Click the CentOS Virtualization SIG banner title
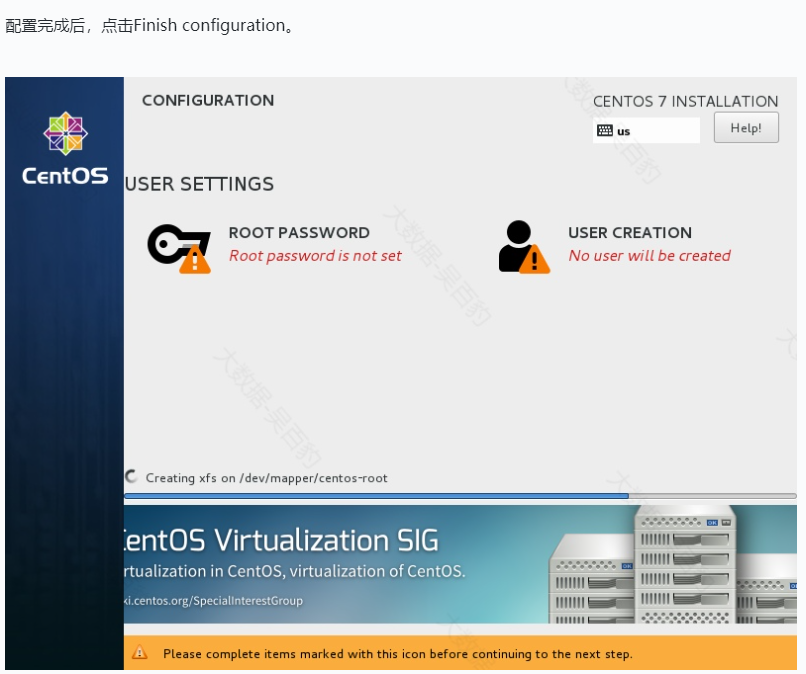The width and height of the screenshot is (806, 674). (281, 540)
